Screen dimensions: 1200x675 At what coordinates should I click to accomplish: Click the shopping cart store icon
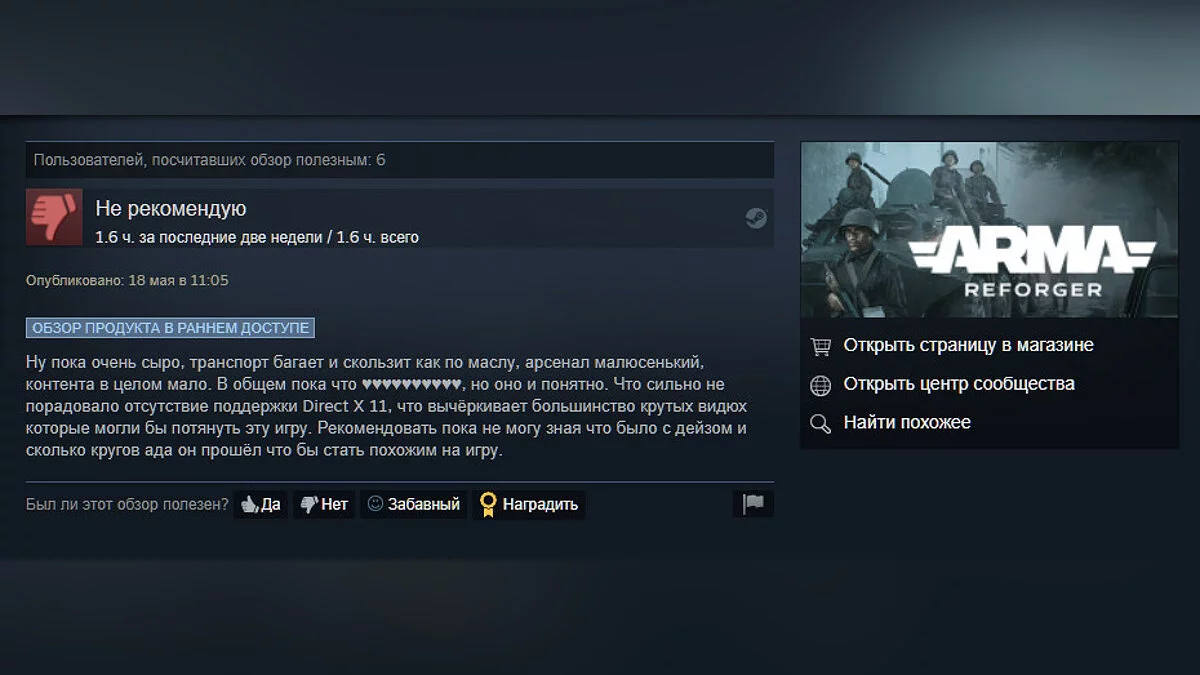(x=821, y=346)
